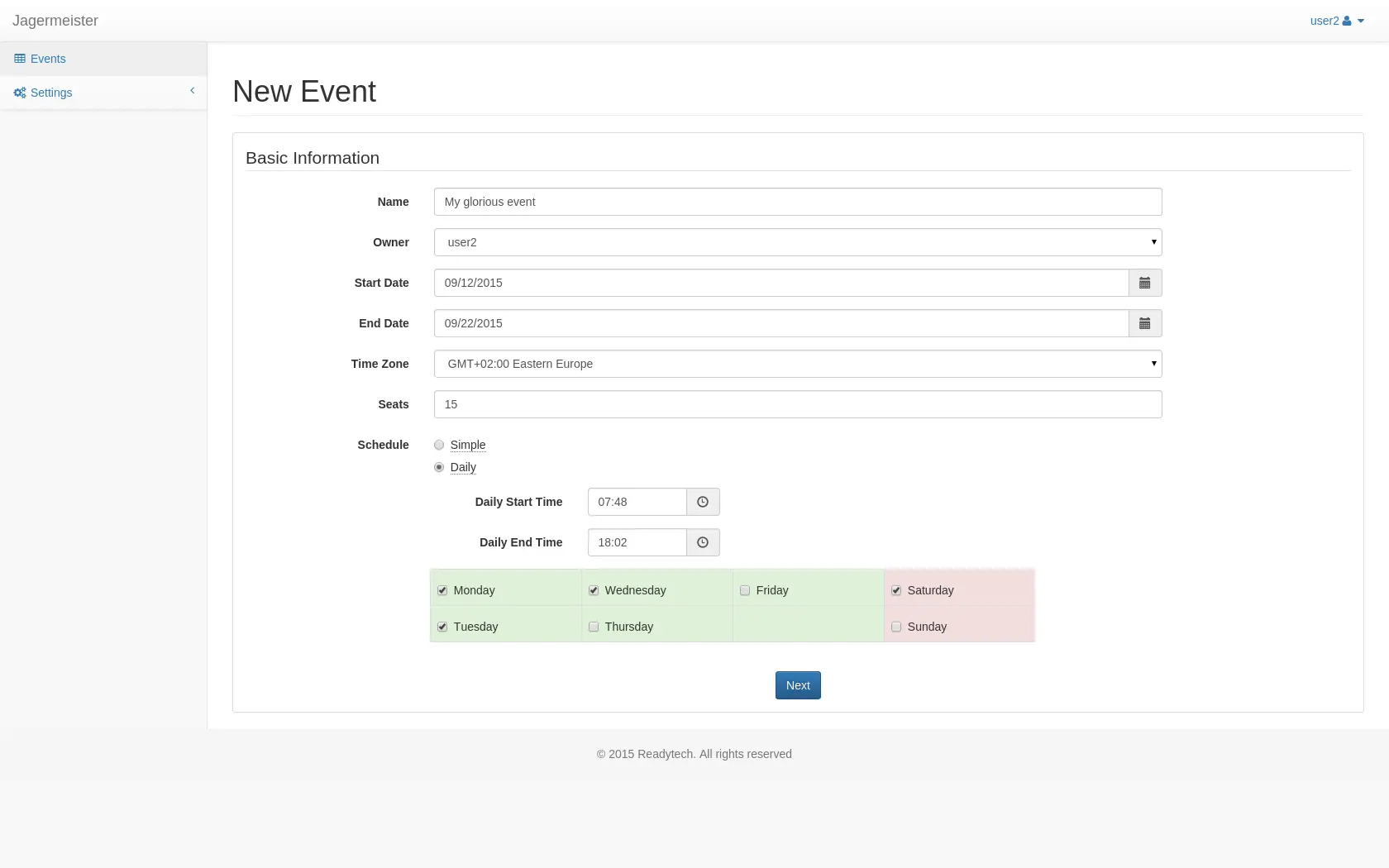The width and height of the screenshot is (1389, 868).
Task: Open the End Date calendar picker
Action: (x=1144, y=323)
